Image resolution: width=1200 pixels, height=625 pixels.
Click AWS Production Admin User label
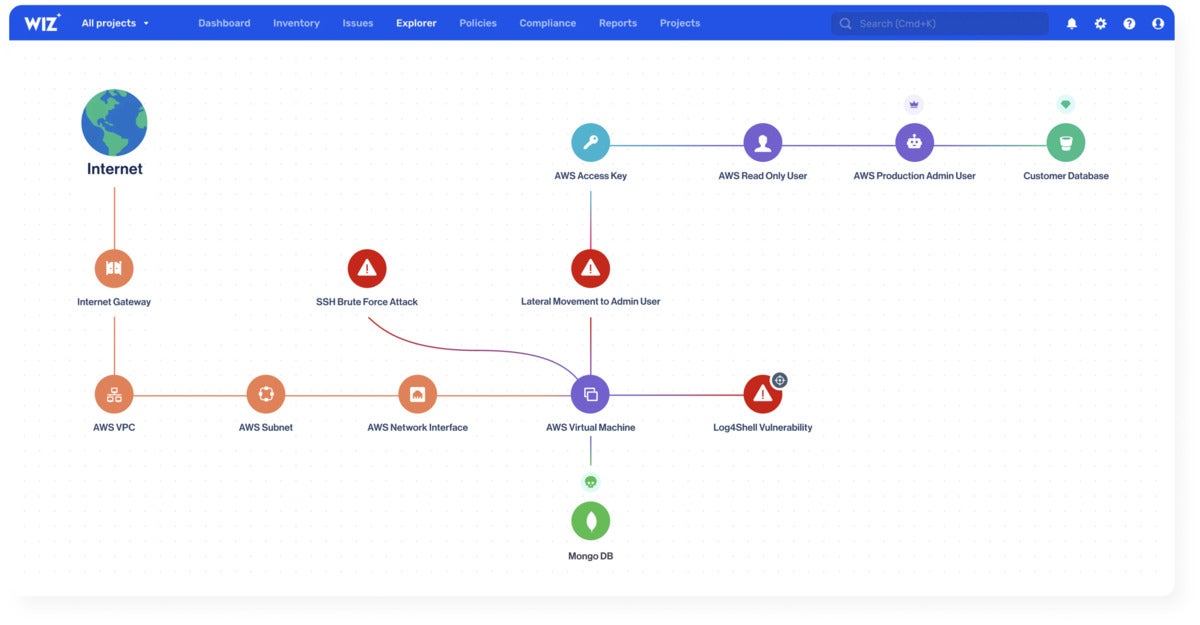click(x=914, y=176)
